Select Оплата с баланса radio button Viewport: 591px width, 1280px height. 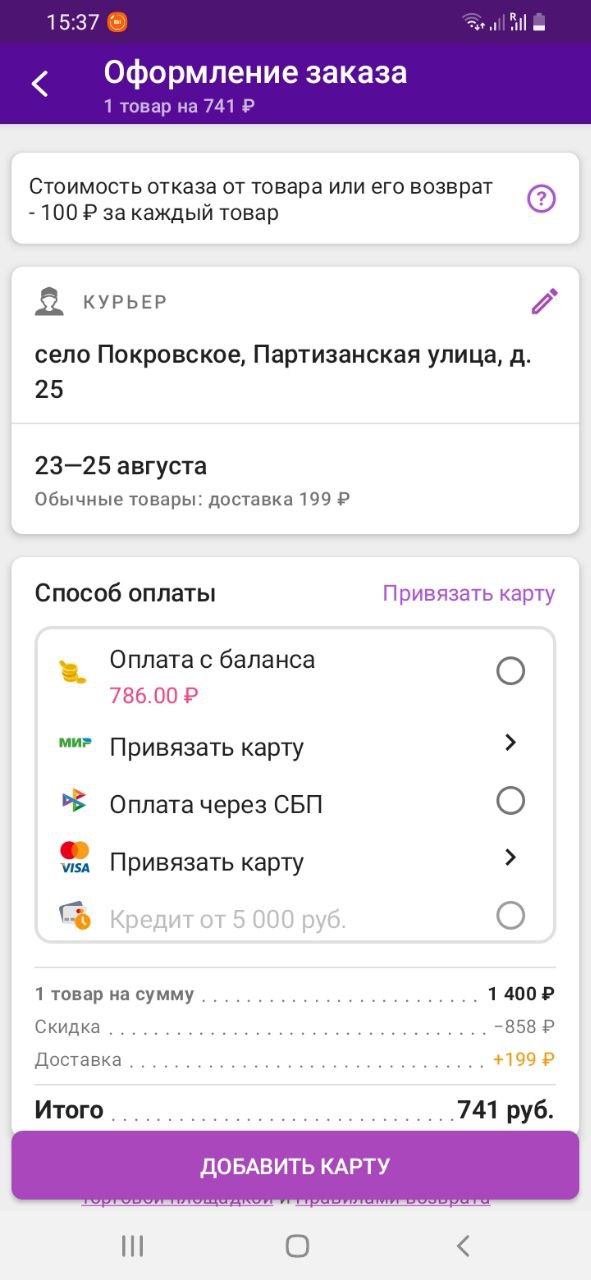[x=510, y=671]
